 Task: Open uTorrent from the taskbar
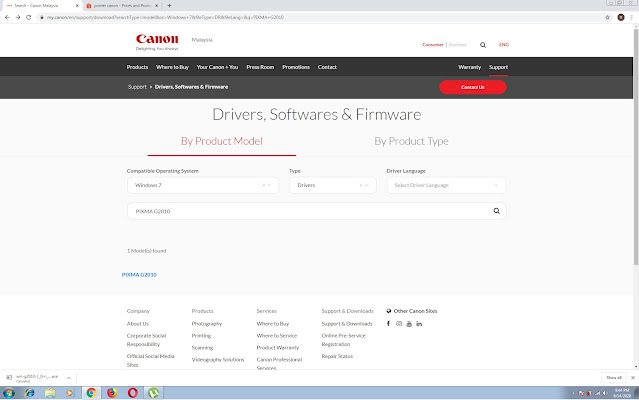[x=153, y=393]
